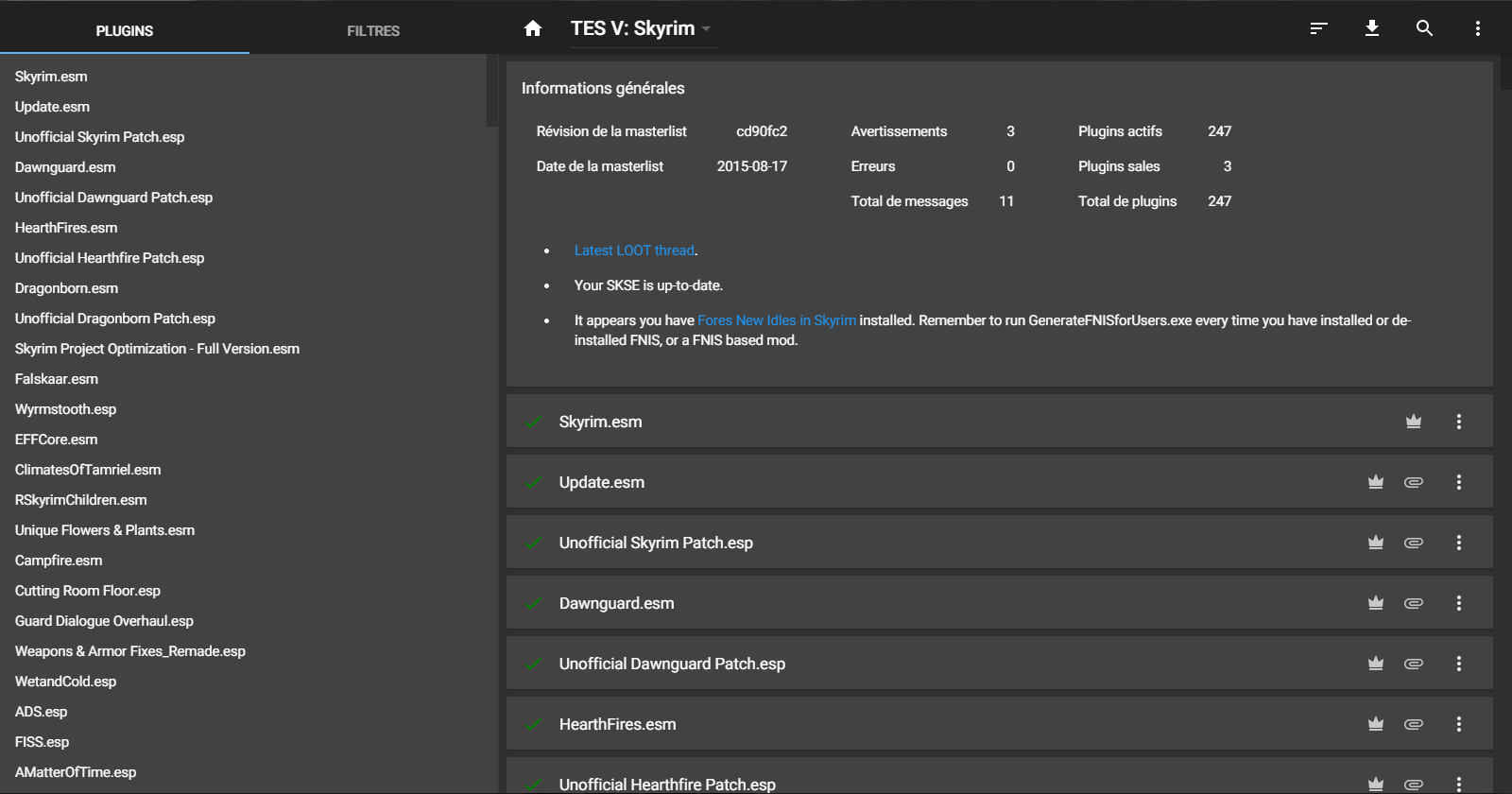
Task: Select Unofficial Skyrim Patch.esp in the sidebar
Action: (100, 137)
